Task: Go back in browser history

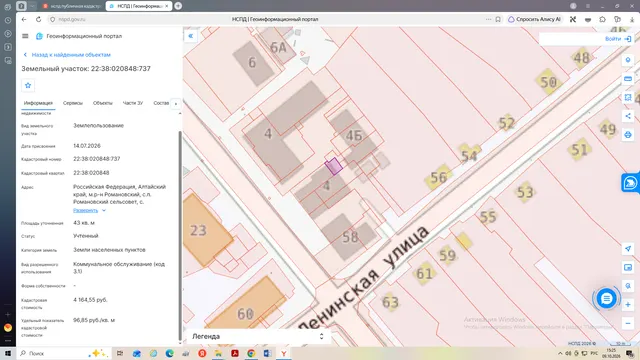Action: point(24,19)
